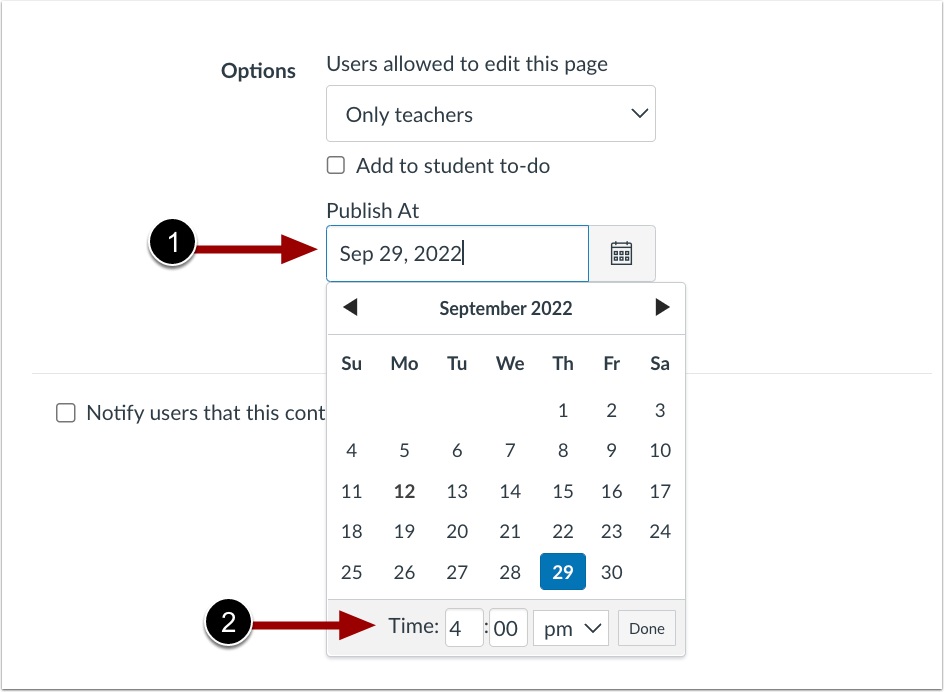Go to next month arrow

[662, 307]
